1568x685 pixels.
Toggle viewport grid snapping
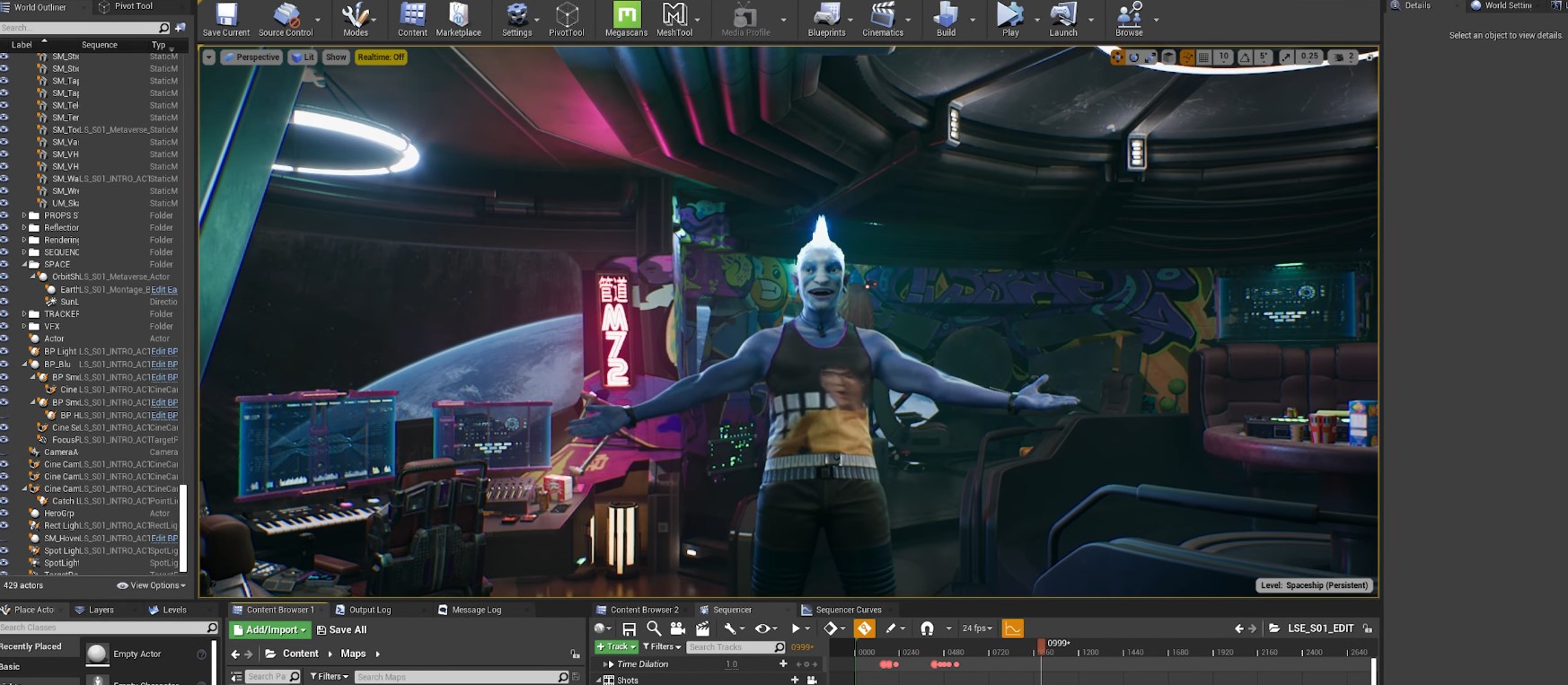[1203, 57]
